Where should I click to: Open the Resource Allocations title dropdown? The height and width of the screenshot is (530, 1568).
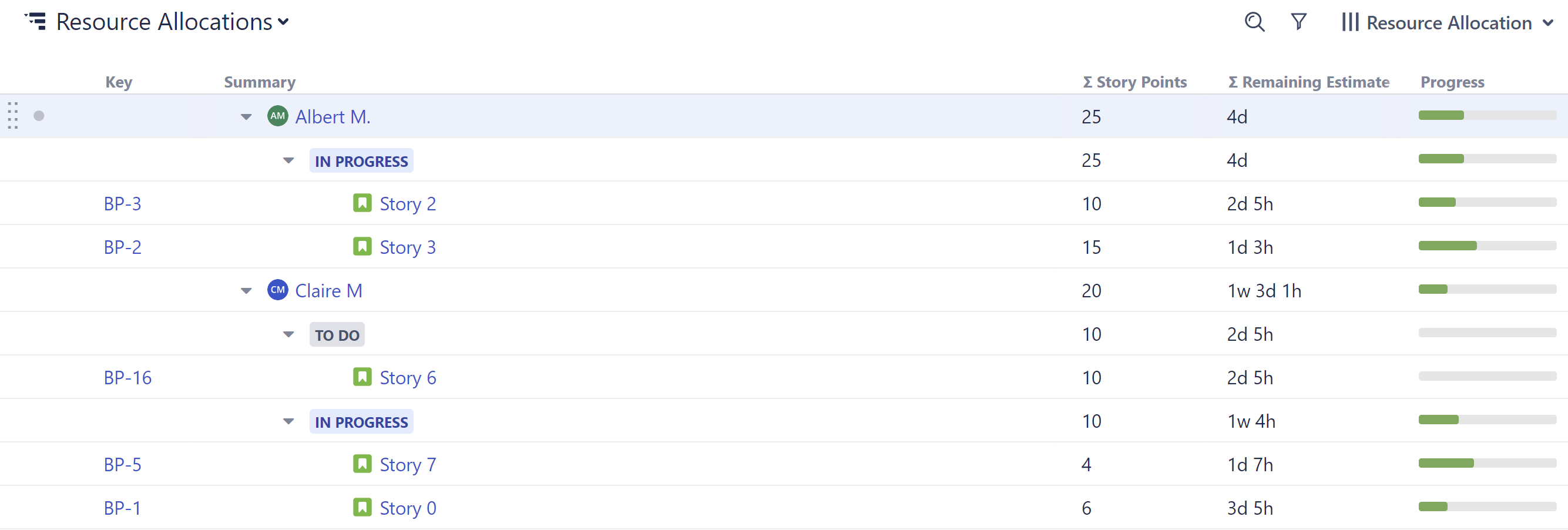(284, 23)
